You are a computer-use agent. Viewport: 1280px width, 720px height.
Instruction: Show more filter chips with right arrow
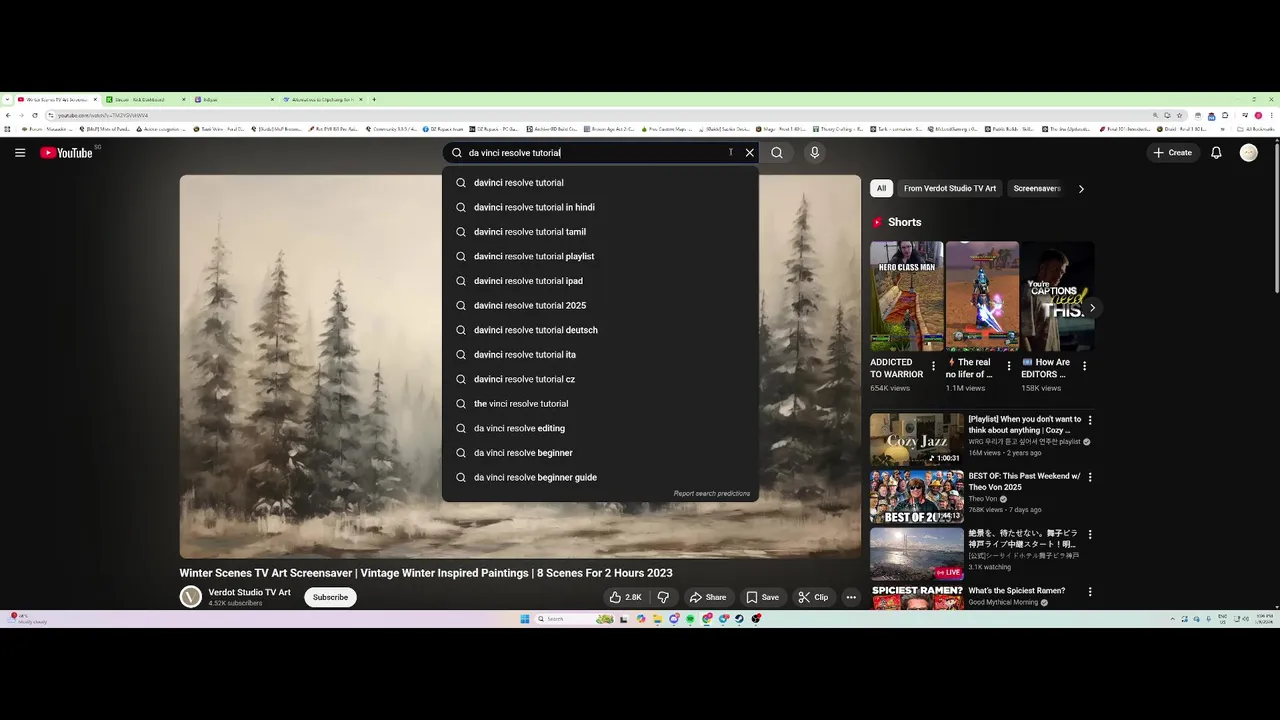[x=1081, y=189]
